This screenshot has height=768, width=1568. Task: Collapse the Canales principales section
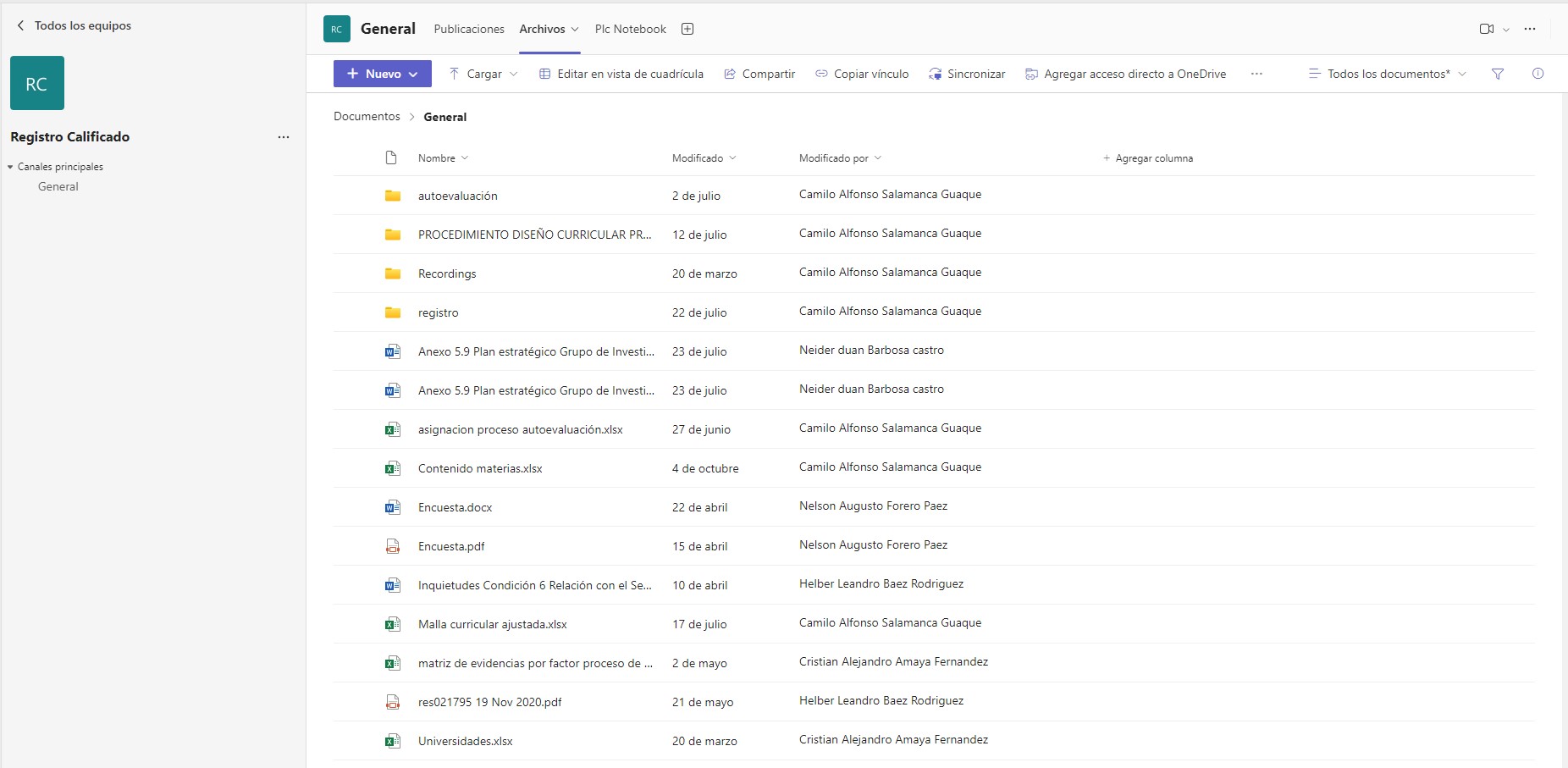pos(10,167)
